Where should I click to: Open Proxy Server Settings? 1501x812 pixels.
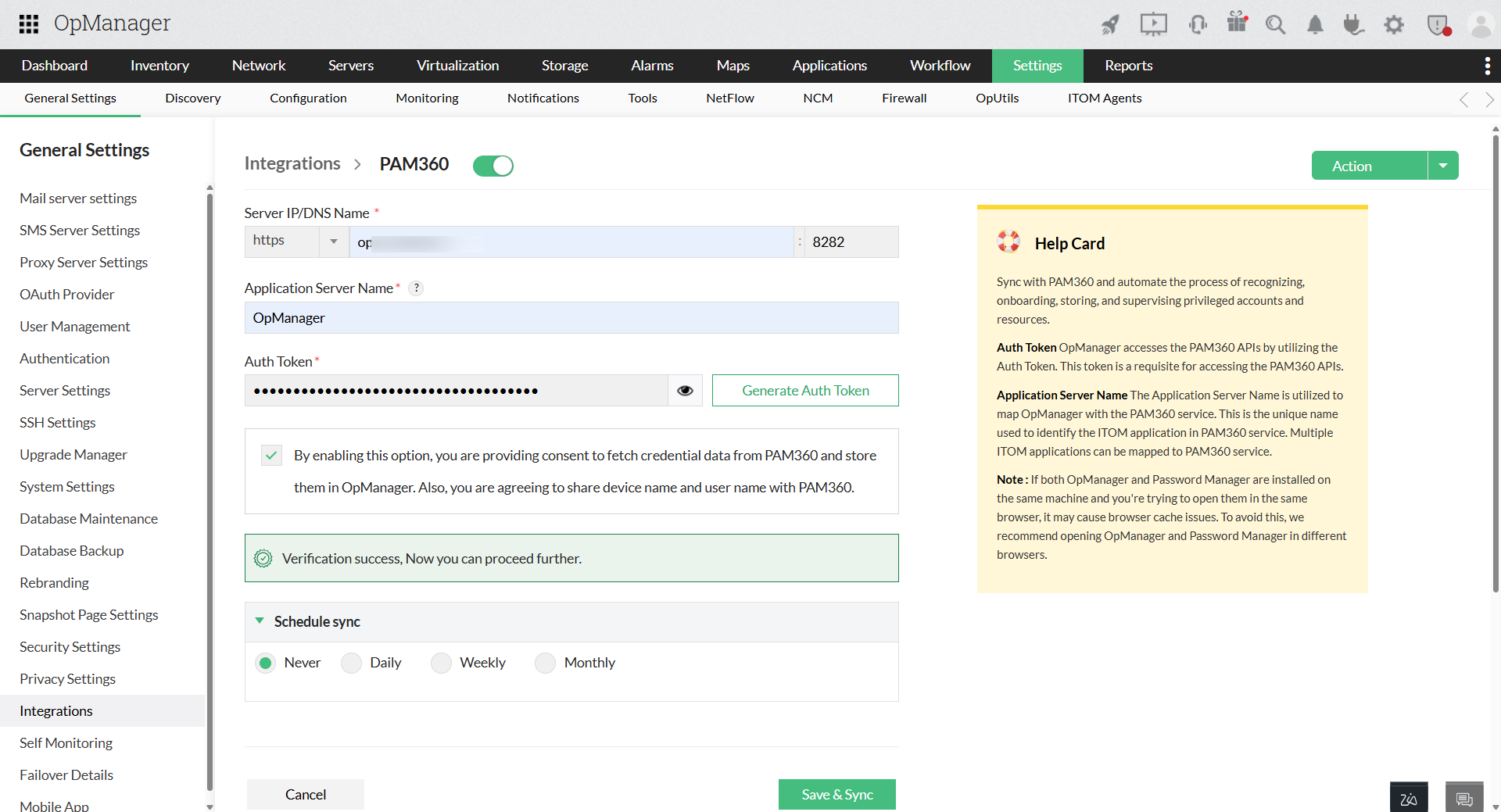[84, 263]
